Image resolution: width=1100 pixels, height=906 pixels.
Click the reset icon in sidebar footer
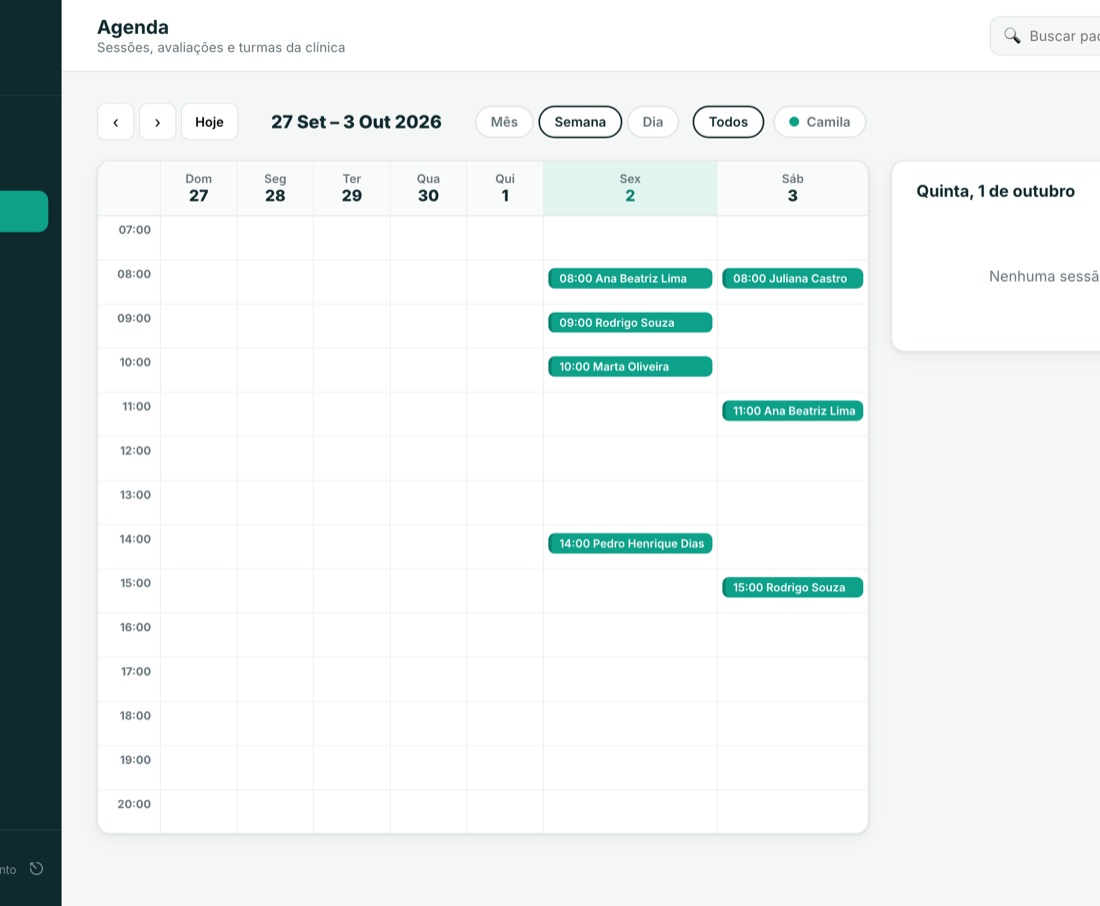[x=36, y=869]
